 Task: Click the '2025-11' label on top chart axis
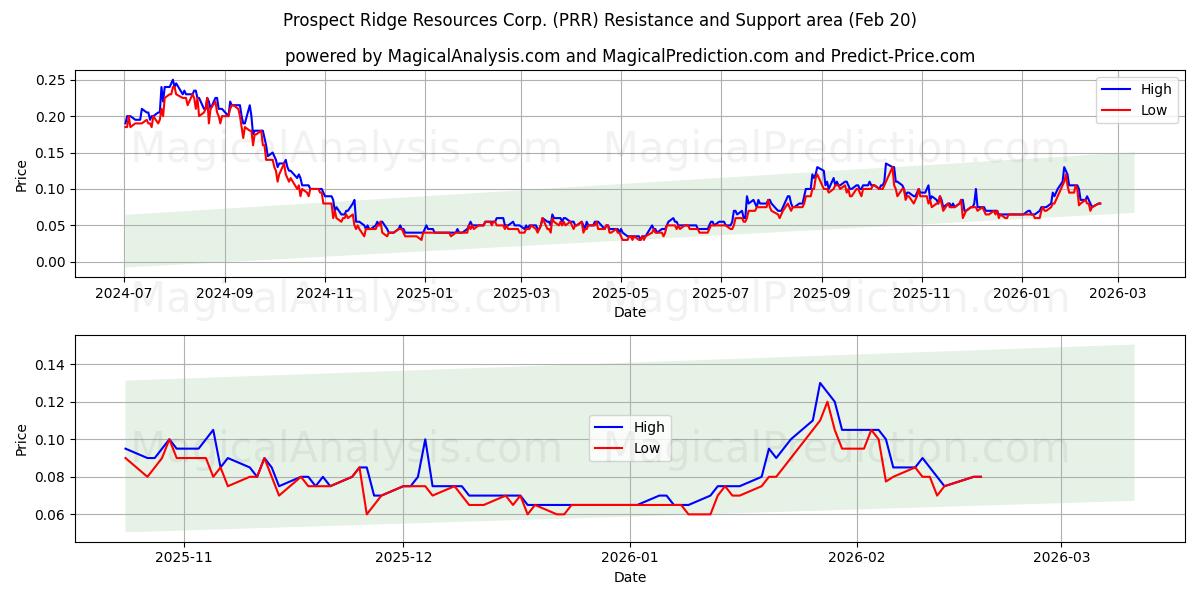[x=922, y=295]
